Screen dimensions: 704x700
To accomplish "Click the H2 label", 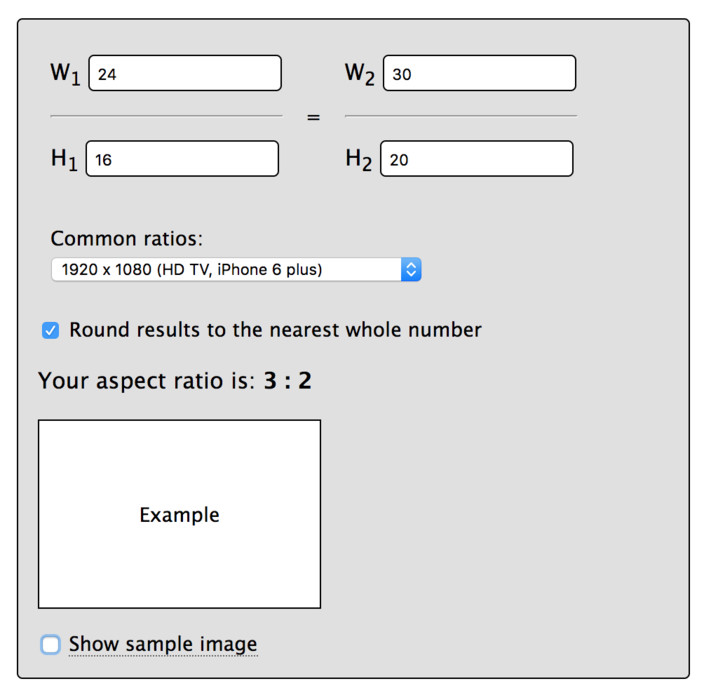I will [358, 160].
